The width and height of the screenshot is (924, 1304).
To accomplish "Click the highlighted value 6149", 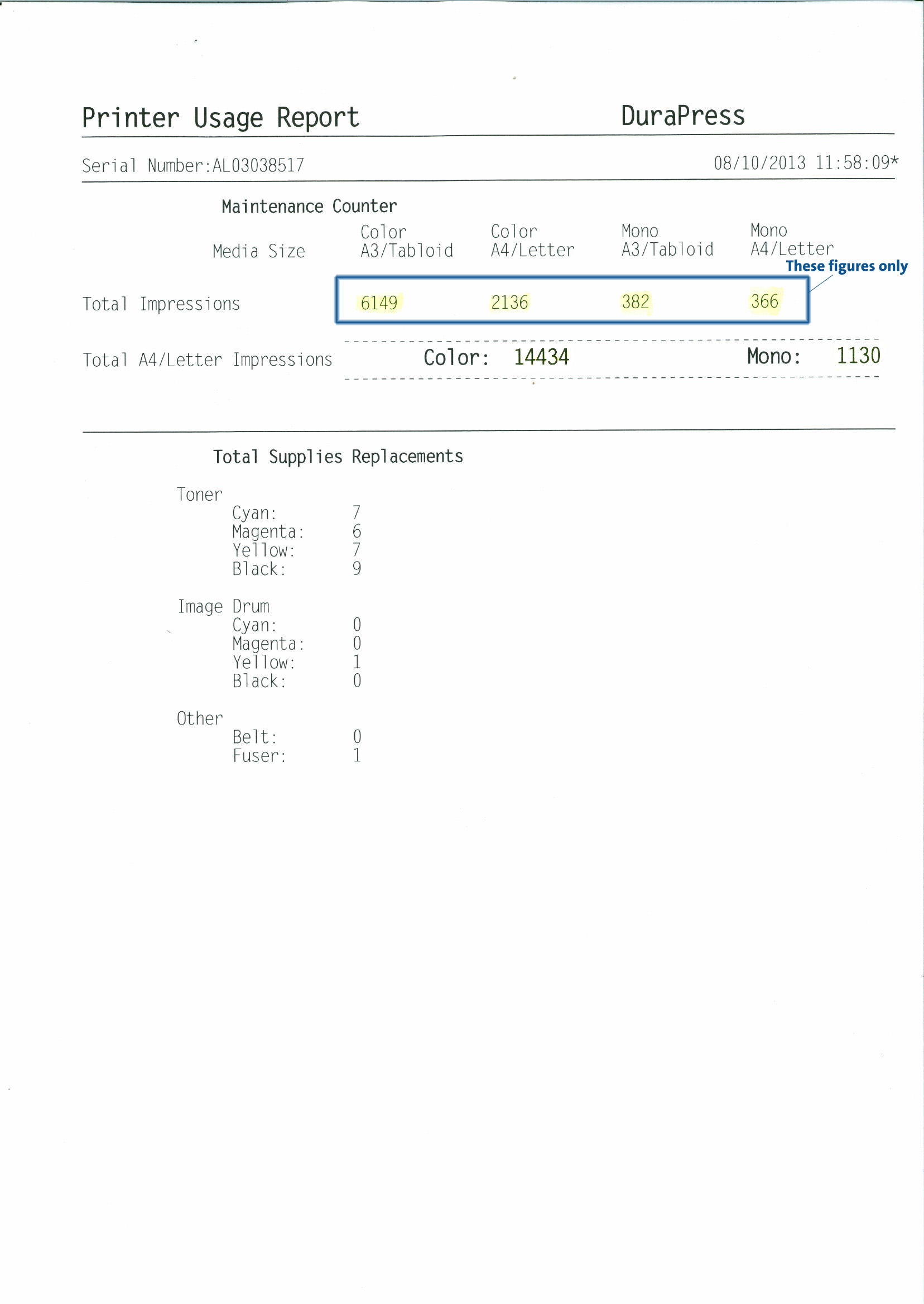I will 379,303.
